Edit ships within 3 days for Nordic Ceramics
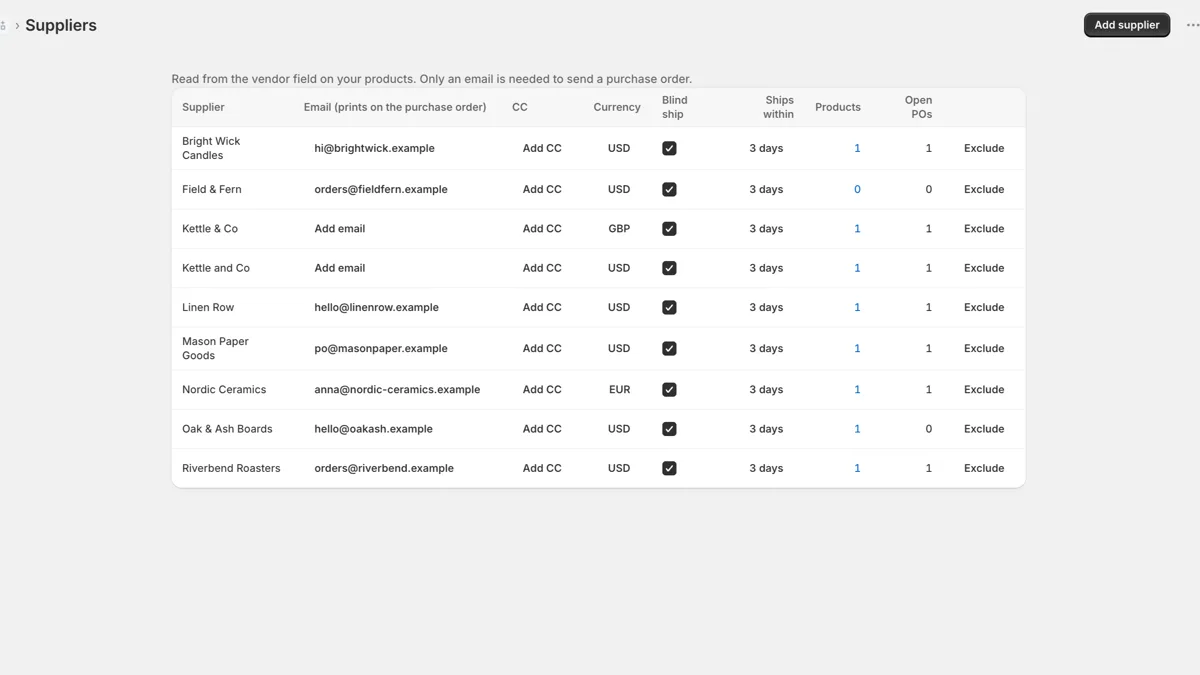Image resolution: width=1200 pixels, height=675 pixels. 766,390
